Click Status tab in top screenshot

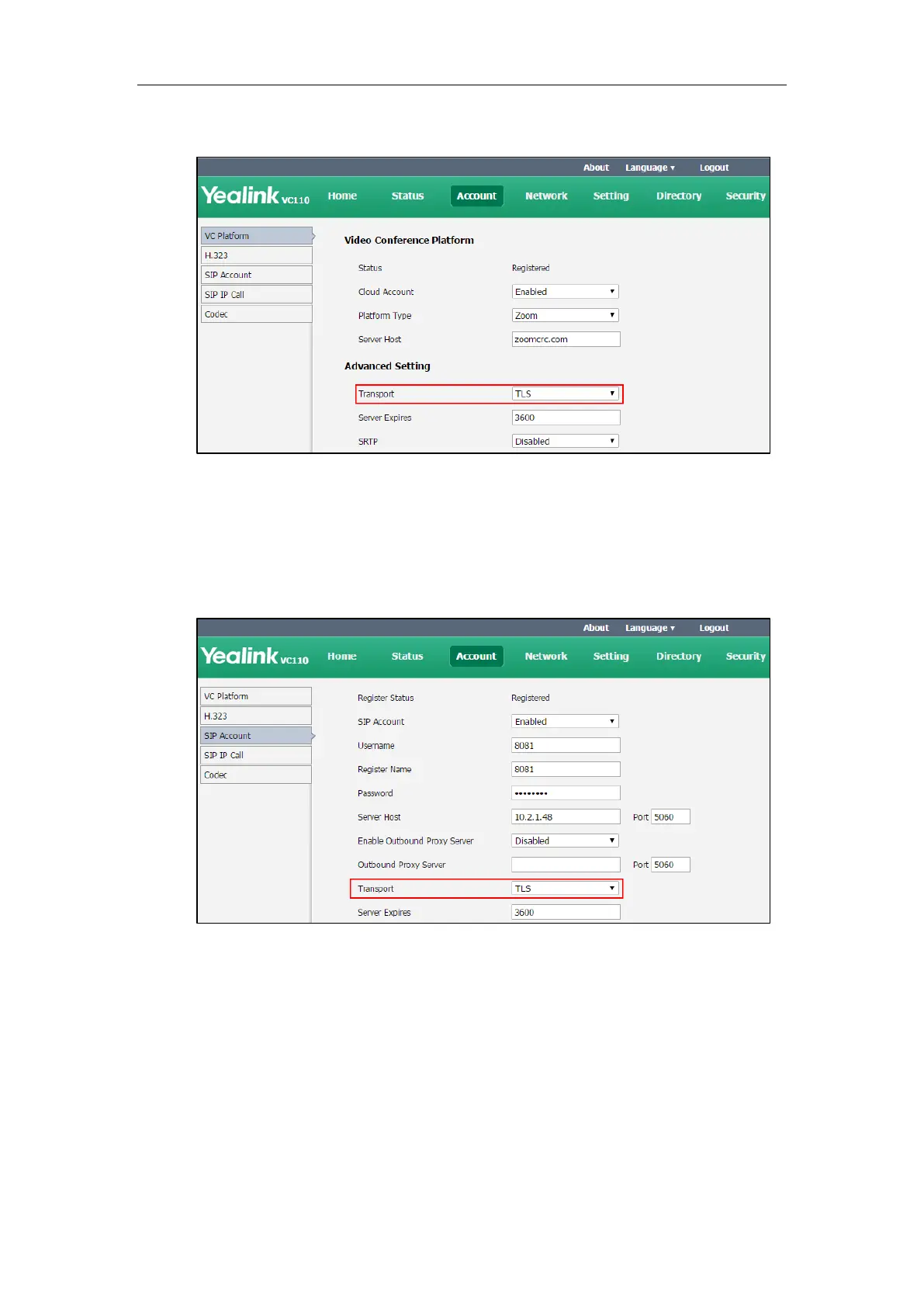coord(407,196)
